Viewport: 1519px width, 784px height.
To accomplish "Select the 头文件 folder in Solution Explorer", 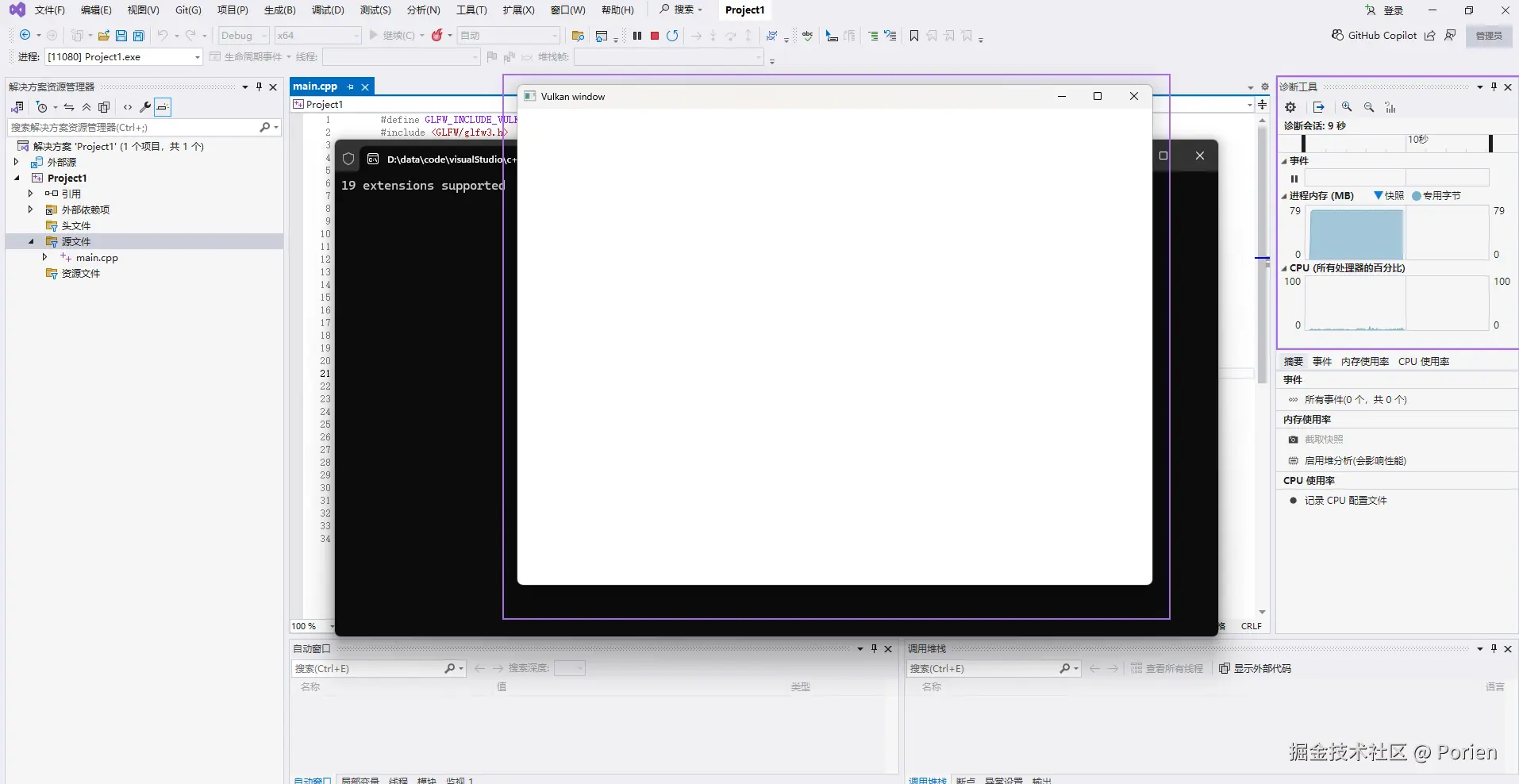I will [76, 225].
